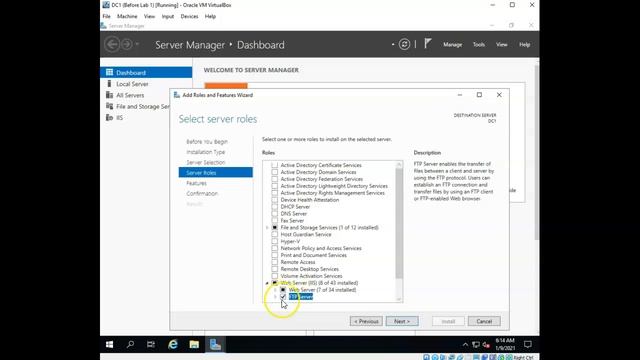Click the volume tray icon
Viewport: 640px width, 360px height.
(486, 344)
